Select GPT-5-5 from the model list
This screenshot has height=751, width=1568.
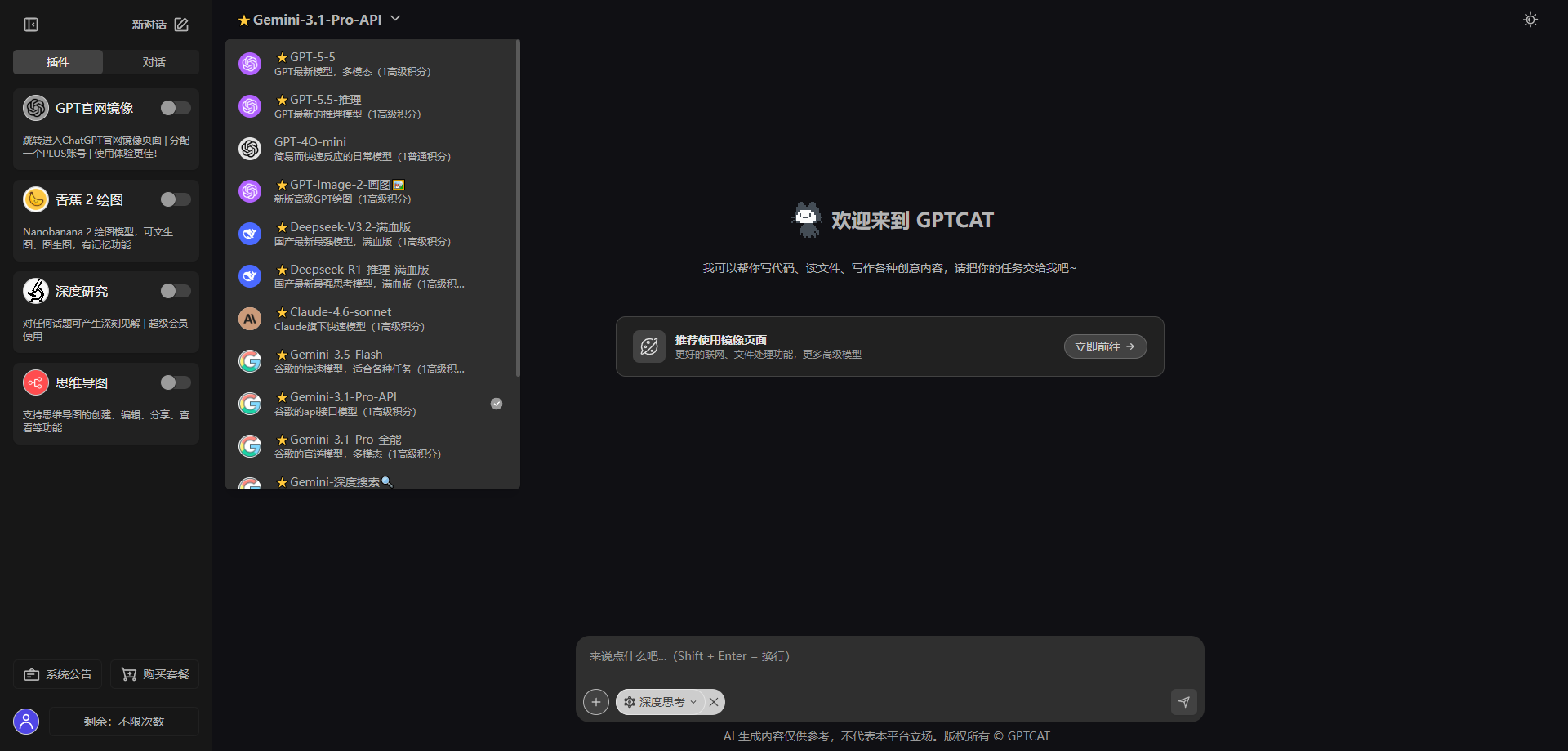(x=372, y=64)
